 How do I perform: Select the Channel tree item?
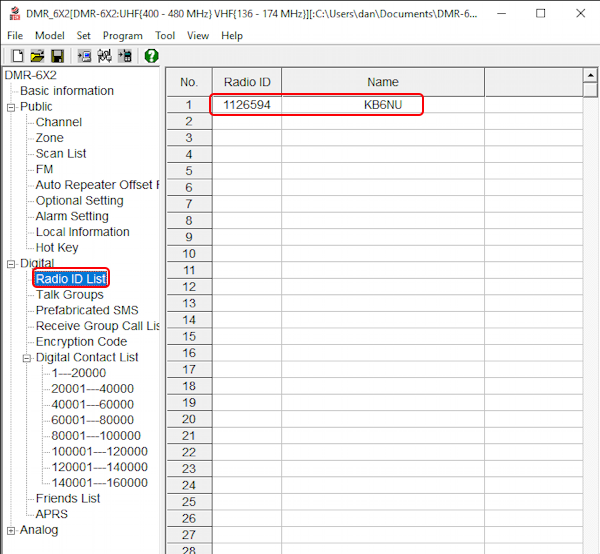pyautogui.click(x=59, y=122)
